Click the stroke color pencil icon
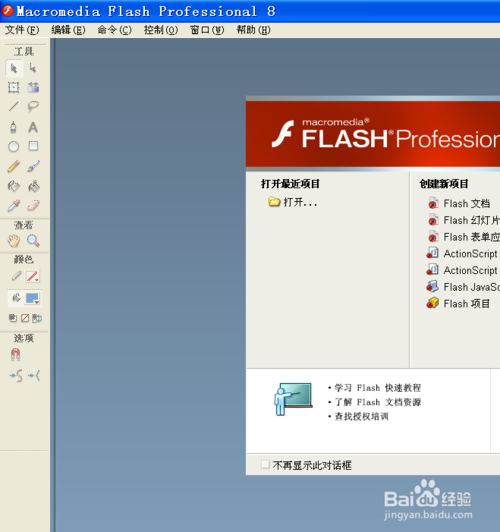 [16, 276]
